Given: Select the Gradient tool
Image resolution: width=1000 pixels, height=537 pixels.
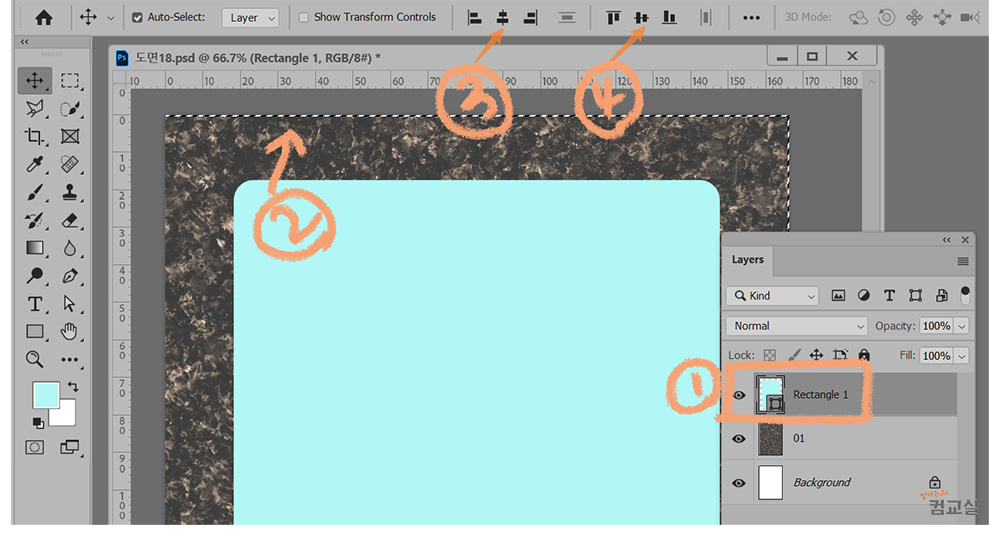Looking at the screenshot, I should (x=34, y=247).
